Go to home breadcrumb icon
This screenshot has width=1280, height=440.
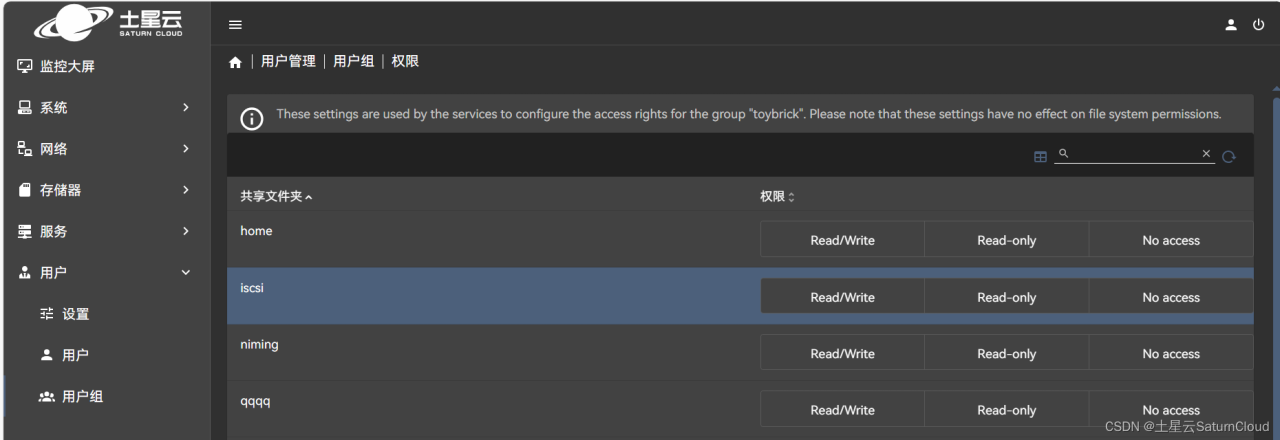[235, 62]
